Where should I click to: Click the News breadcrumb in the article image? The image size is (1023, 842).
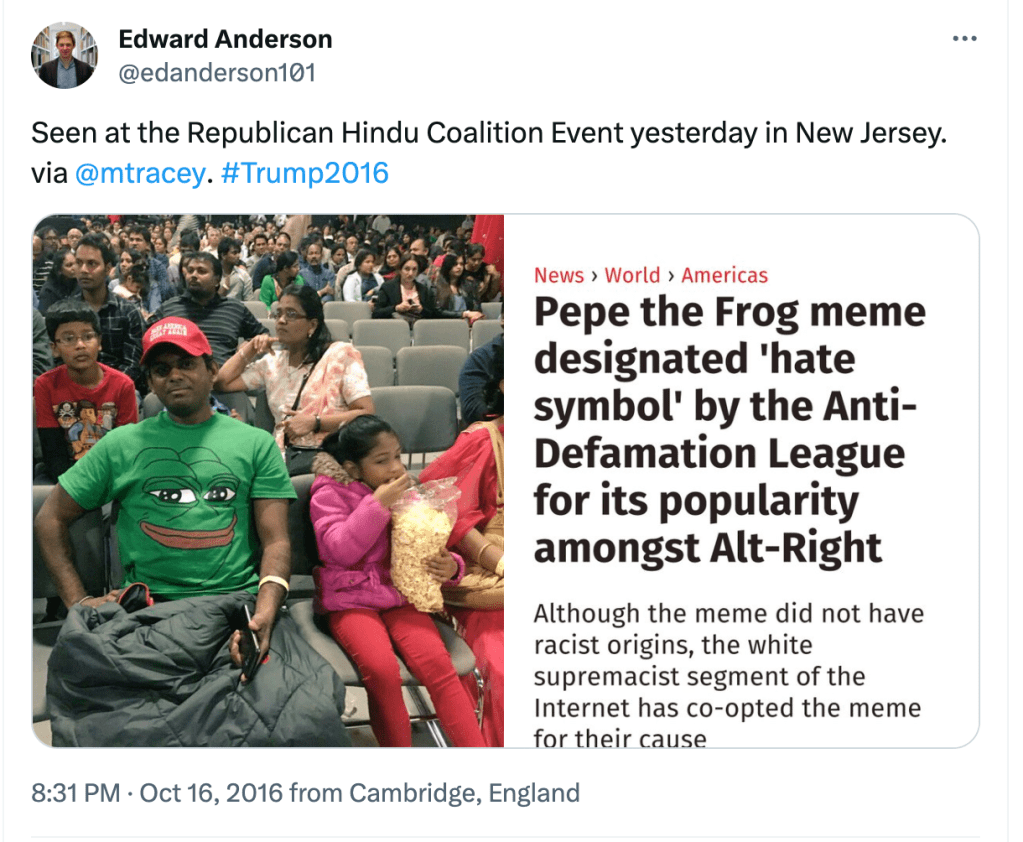(x=558, y=275)
